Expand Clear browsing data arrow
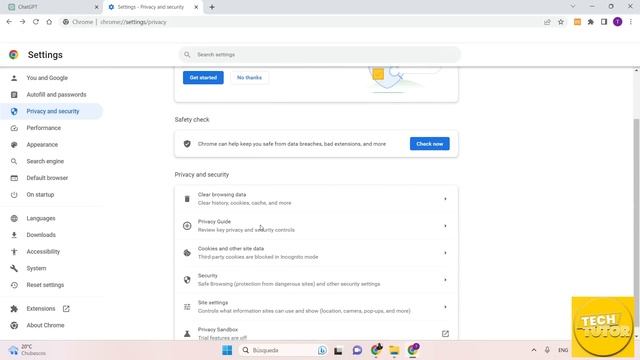Viewport: 640px width, 360px height. coord(445,199)
